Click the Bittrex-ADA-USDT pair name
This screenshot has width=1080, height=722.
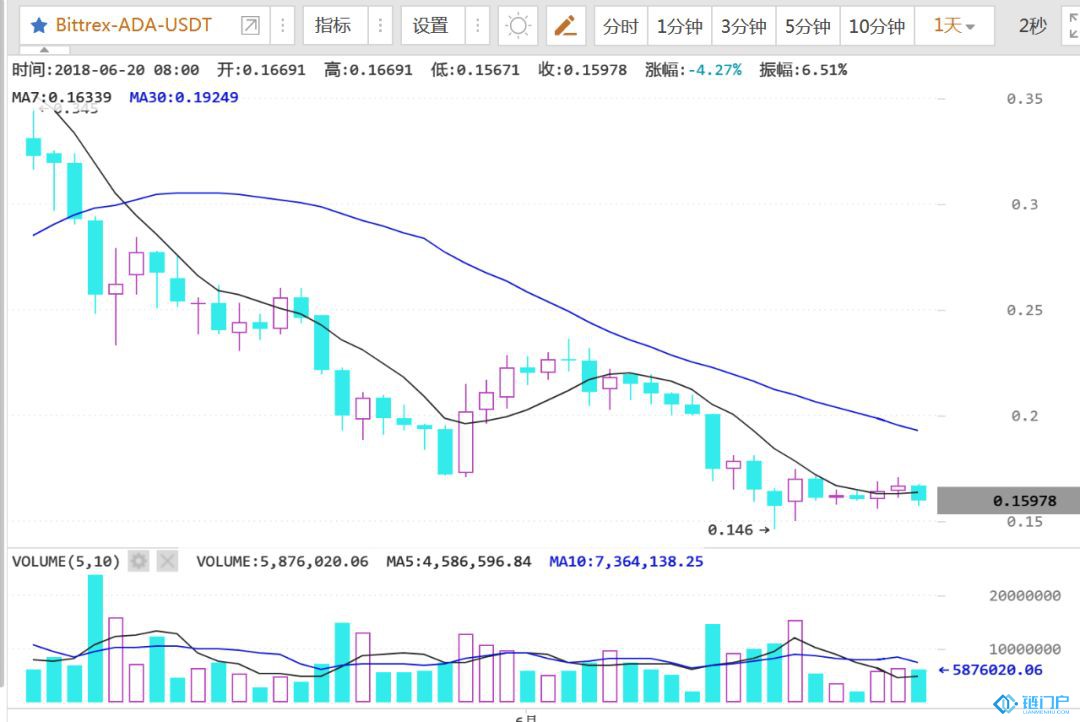pyautogui.click(x=134, y=25)
